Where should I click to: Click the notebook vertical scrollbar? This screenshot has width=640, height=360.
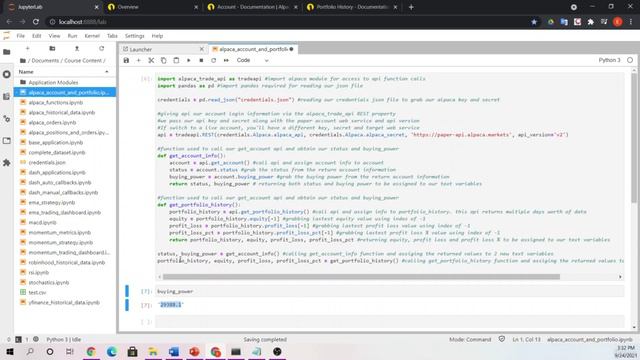[x=633, y=139]
